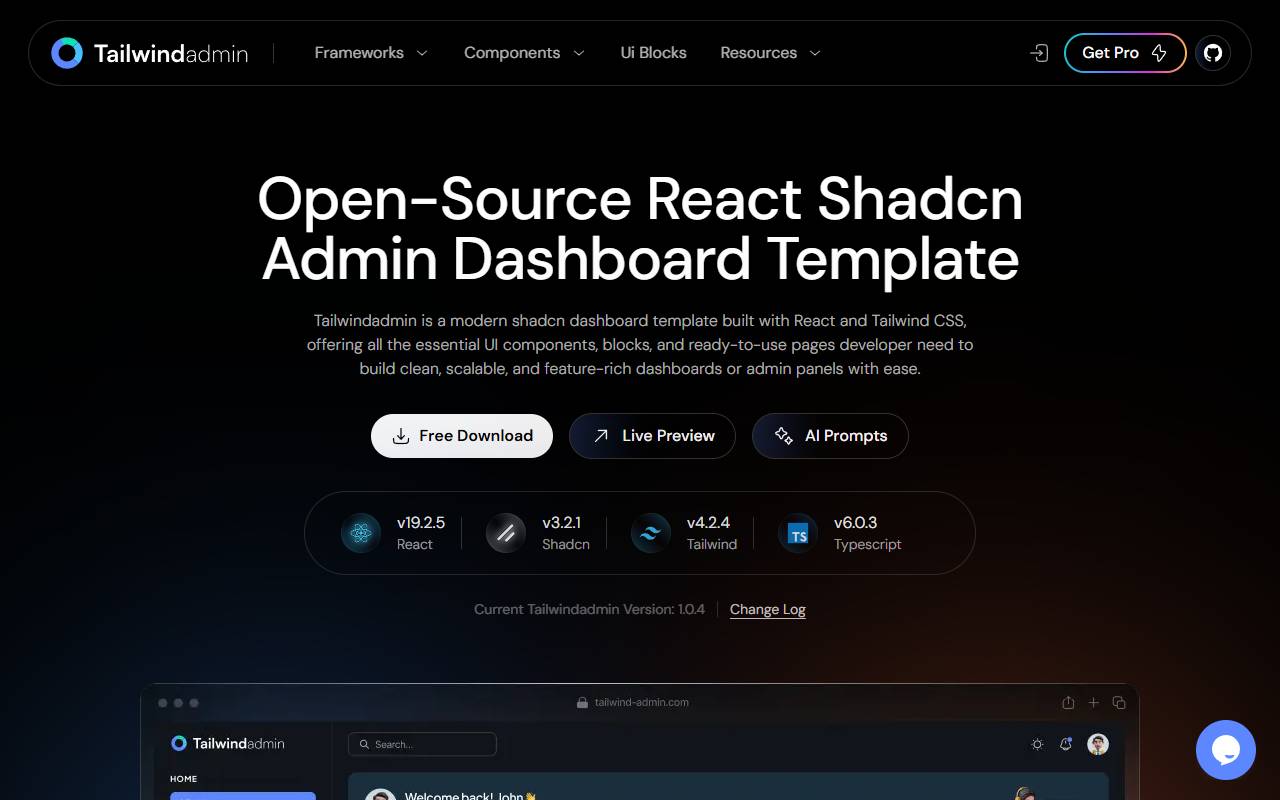Image resolution: width=1280 pixels, height=800 pixels.
Task: Click user avatar in dashboard preview
Action: (1098, 744)
